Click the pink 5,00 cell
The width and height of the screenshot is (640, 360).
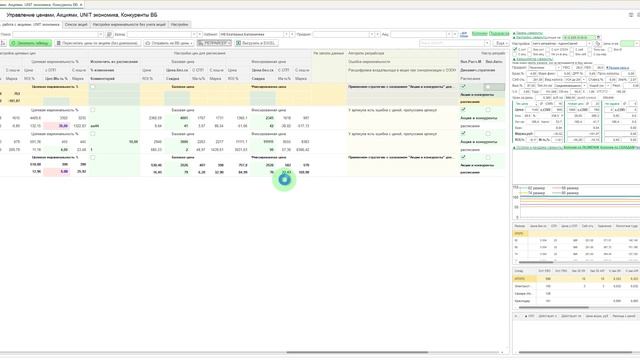[x=57, y=172]
